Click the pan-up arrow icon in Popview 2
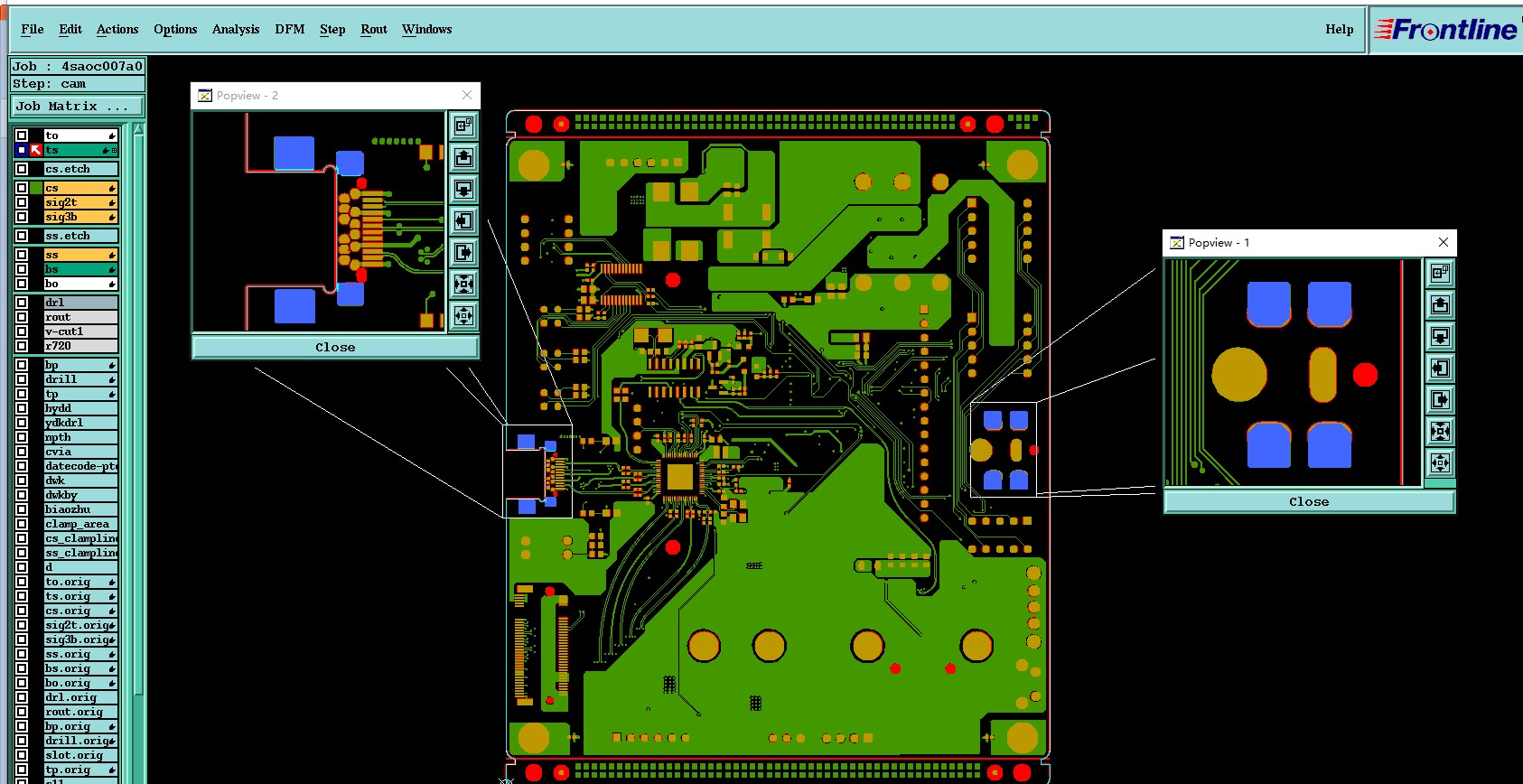The image size is (1523, 784). click(x=463, y=158)
